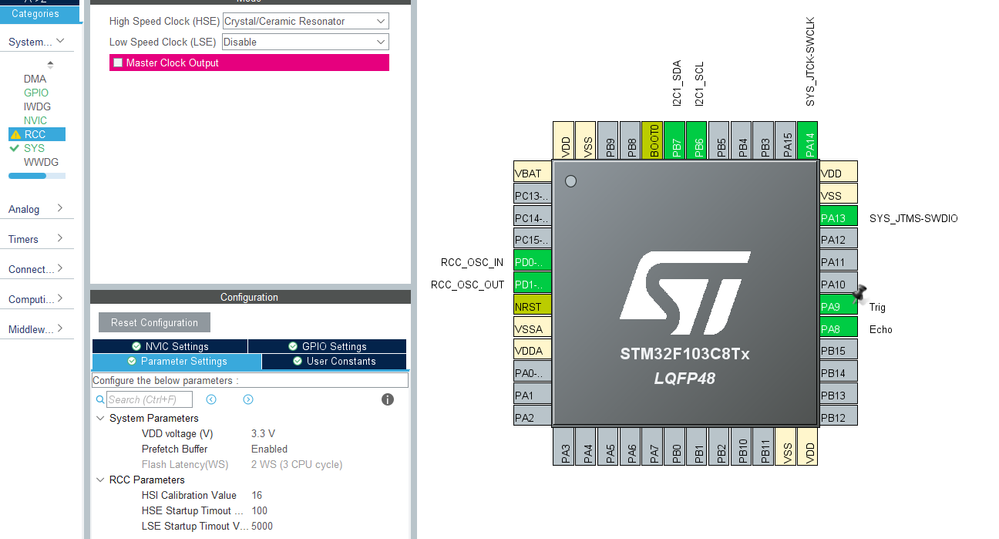Image resolution: width=999 pixels, height=539 pixels.
Task: Click the horizontal scrollbar under WWDG
Action: [37, 176]
